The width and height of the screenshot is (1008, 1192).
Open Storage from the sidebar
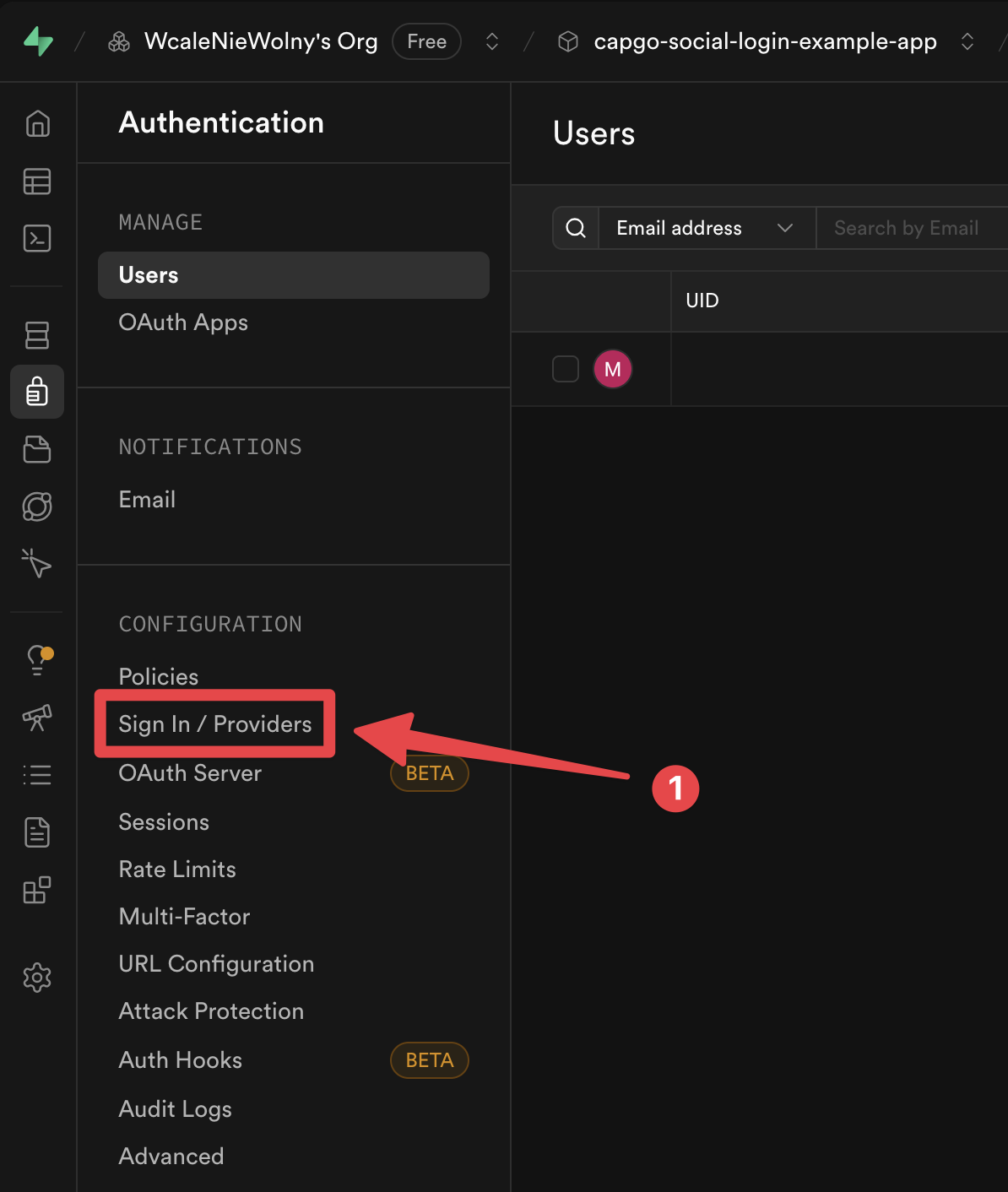[37, 449]
